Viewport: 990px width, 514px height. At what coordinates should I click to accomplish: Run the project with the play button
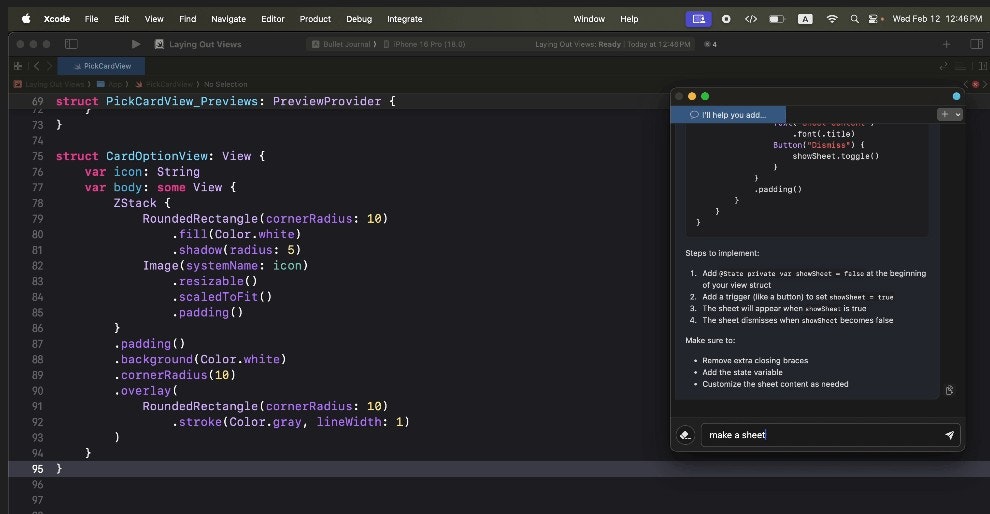[x=136, y=44]
